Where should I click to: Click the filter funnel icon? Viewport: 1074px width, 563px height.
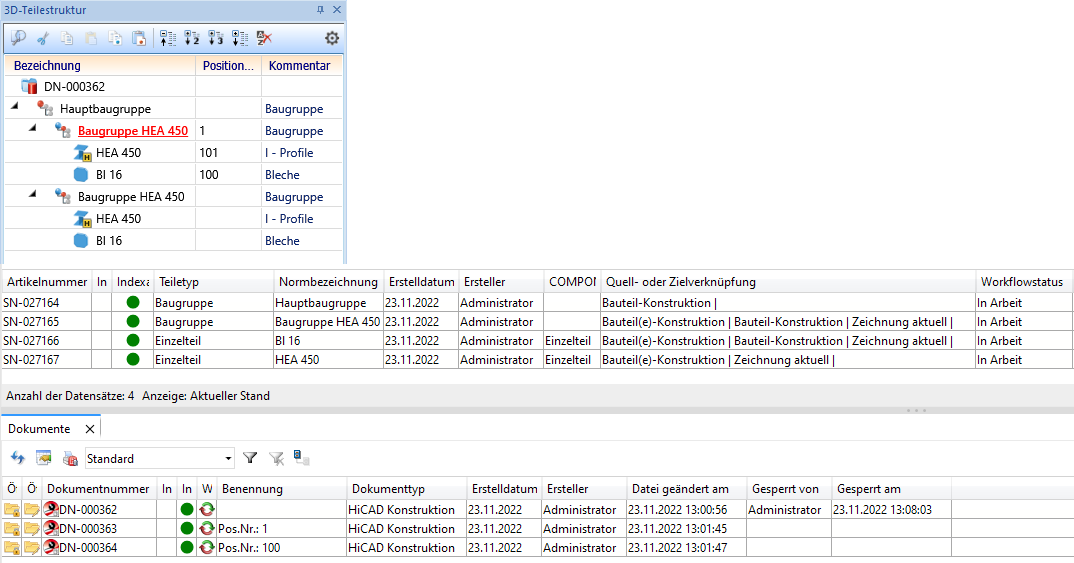tap(250, 458)
